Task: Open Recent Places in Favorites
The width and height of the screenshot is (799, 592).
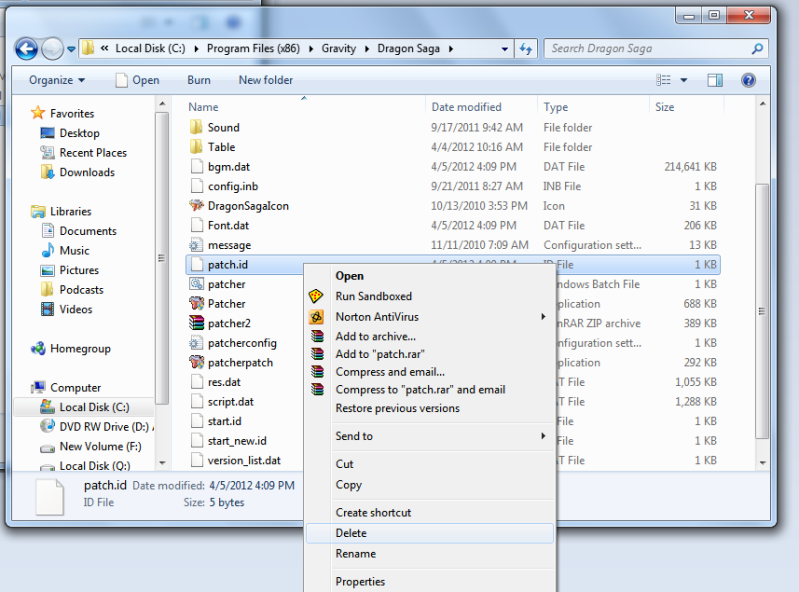Action: [x=84, y=152]
